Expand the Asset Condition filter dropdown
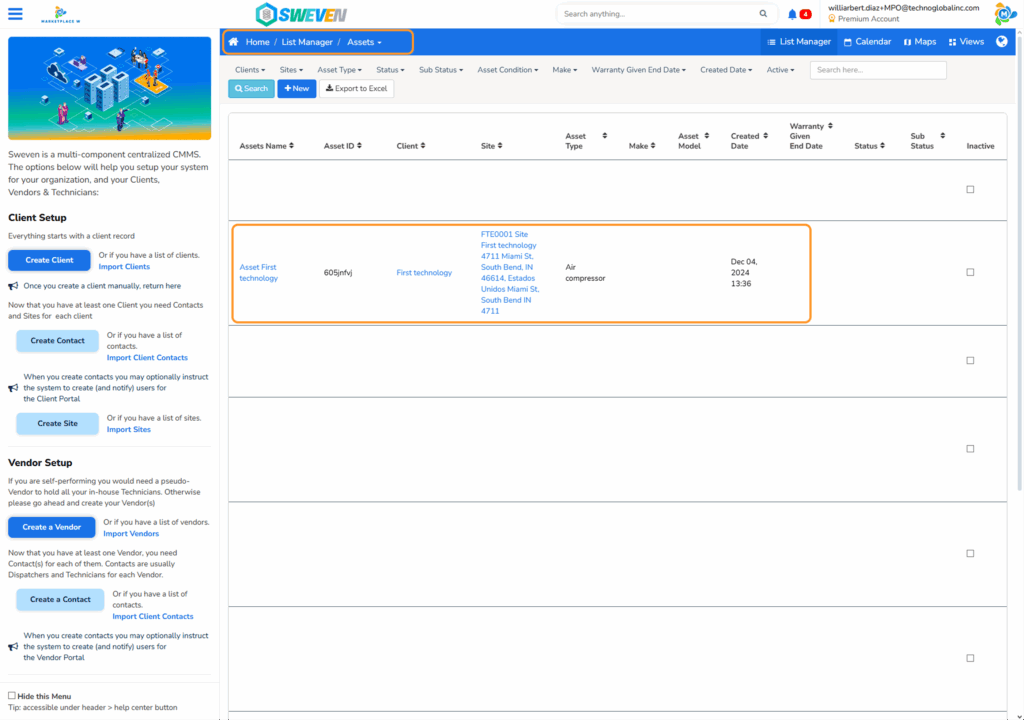 click(x=507, y=70)
